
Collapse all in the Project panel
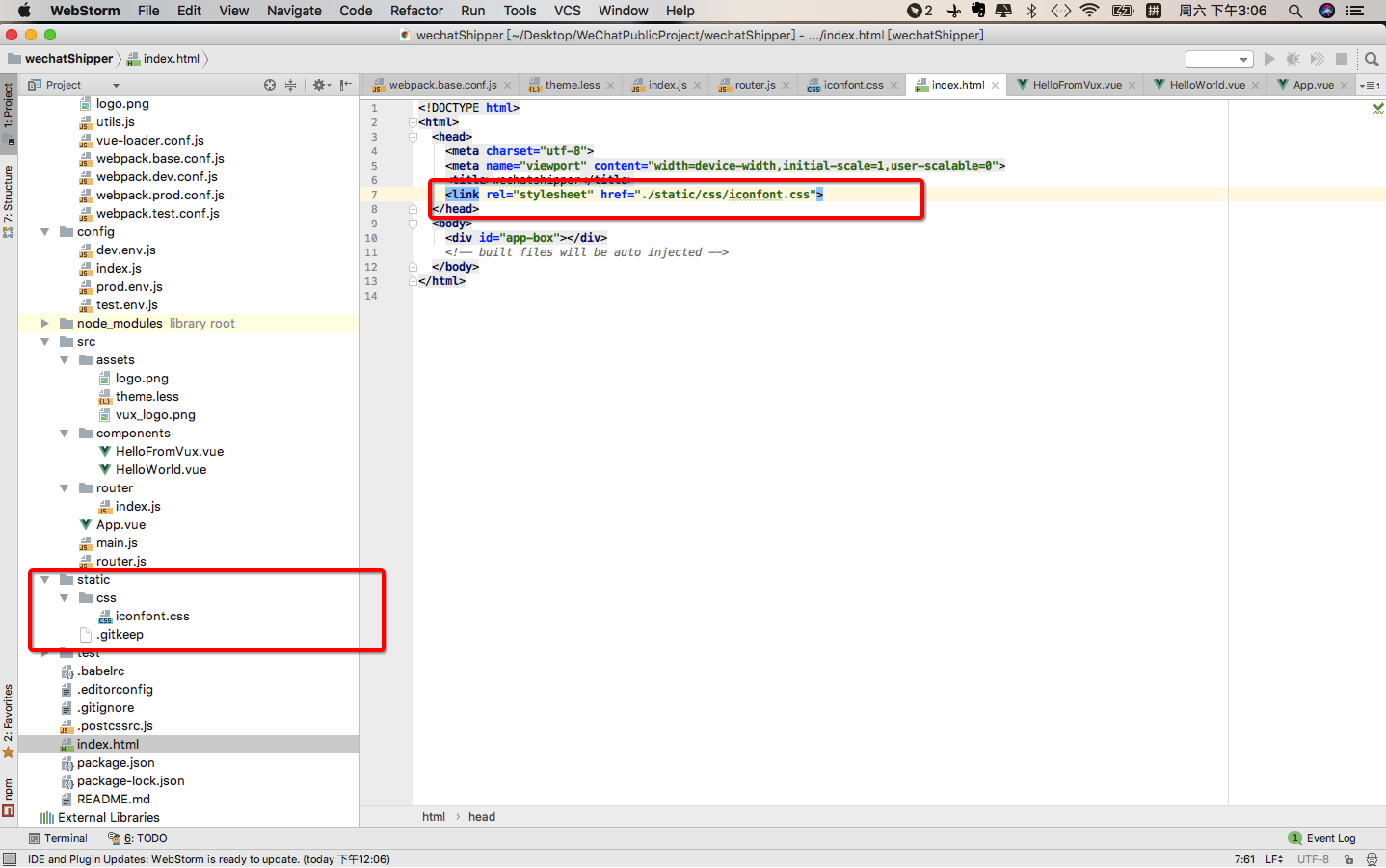[x=291, y=85]
